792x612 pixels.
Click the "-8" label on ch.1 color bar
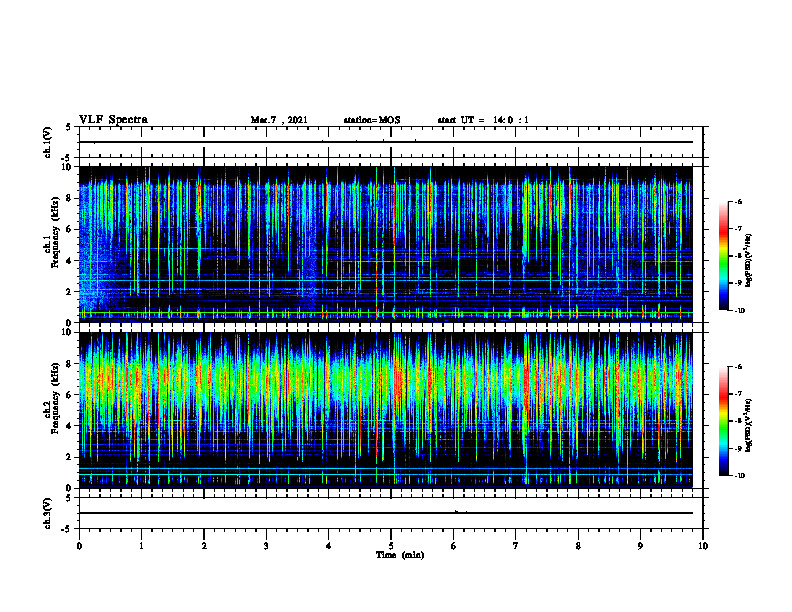pyautogui.click(x=738, y=256)
